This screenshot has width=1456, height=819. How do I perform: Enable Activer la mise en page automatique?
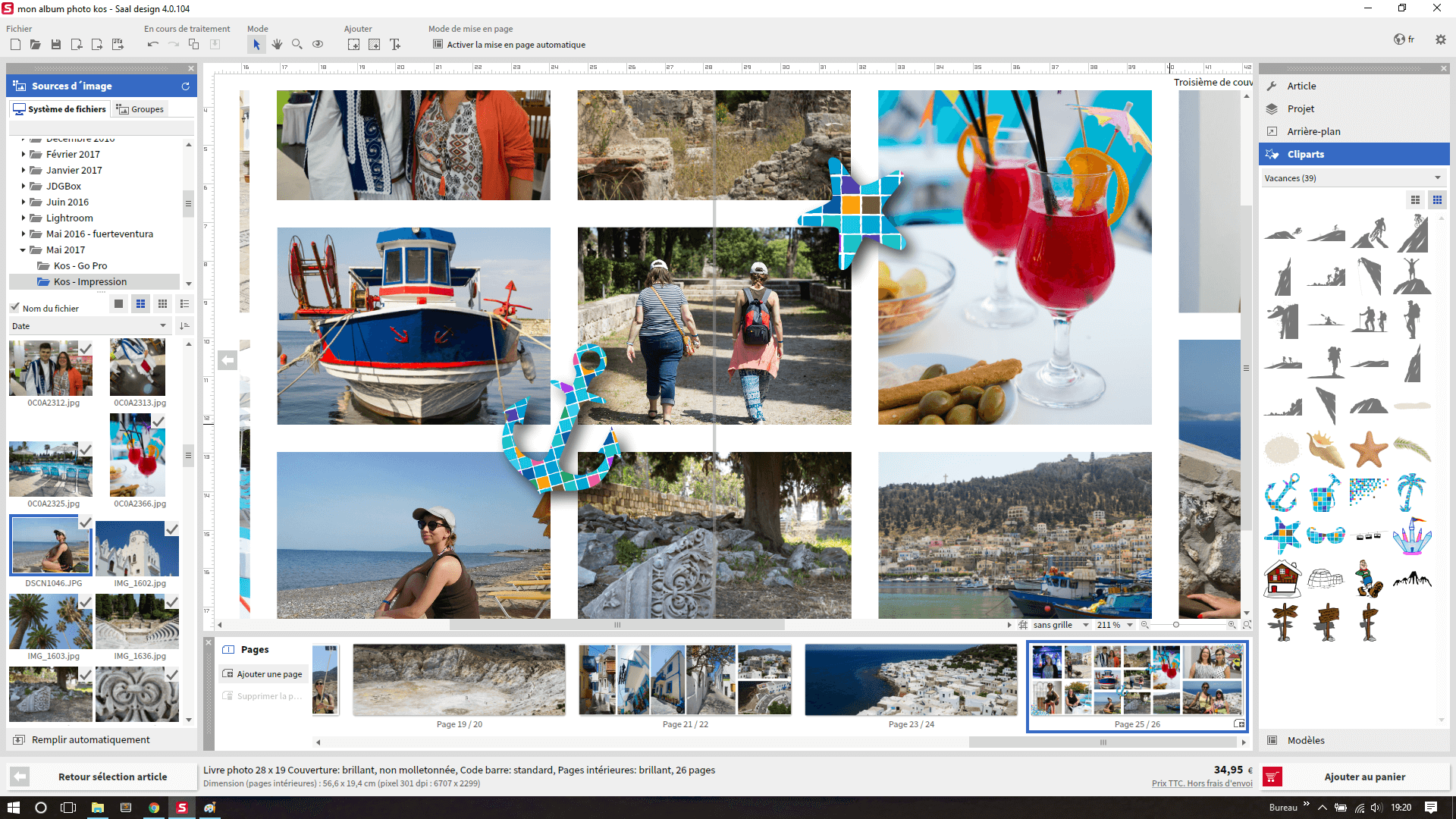point(438,45)
